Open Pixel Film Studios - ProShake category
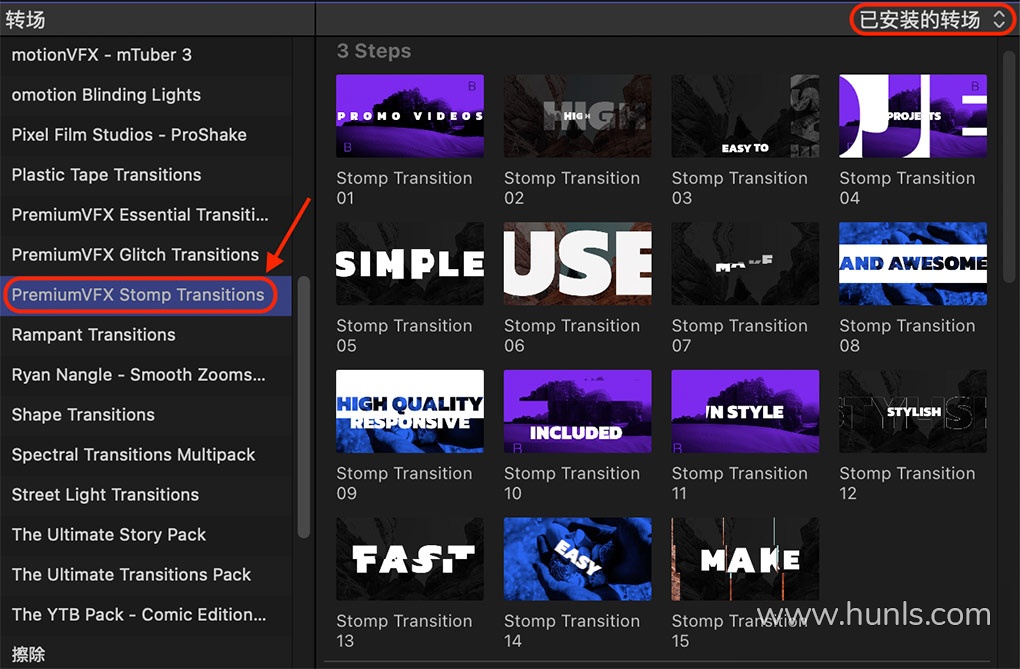The width and height of the screenshot is (1020, 669). (129, 135)
